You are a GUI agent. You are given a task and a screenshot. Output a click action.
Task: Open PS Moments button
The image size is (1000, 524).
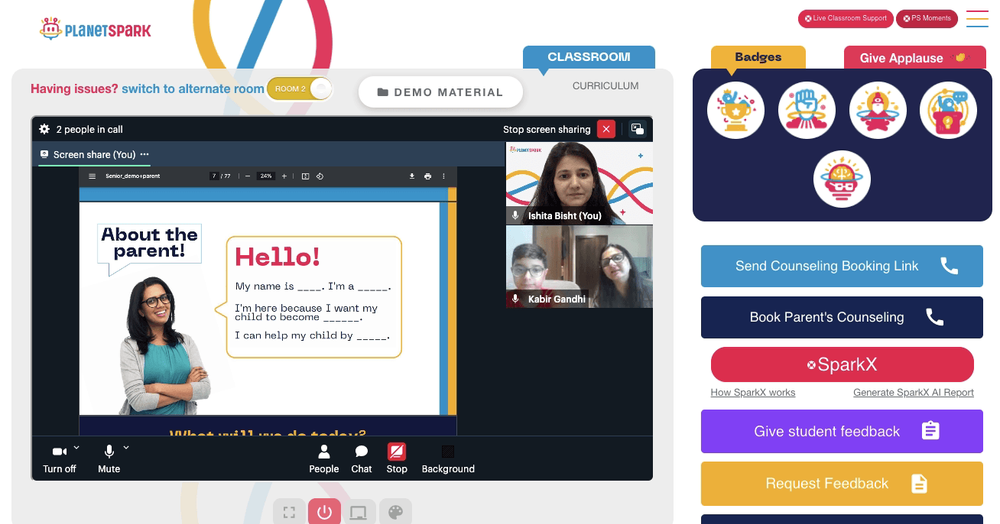tap(927, 18)
